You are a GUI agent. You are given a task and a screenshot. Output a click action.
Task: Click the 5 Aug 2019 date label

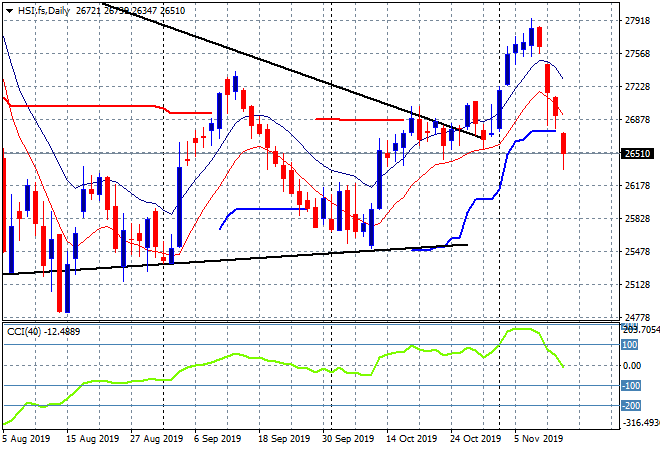click(27, 439)
